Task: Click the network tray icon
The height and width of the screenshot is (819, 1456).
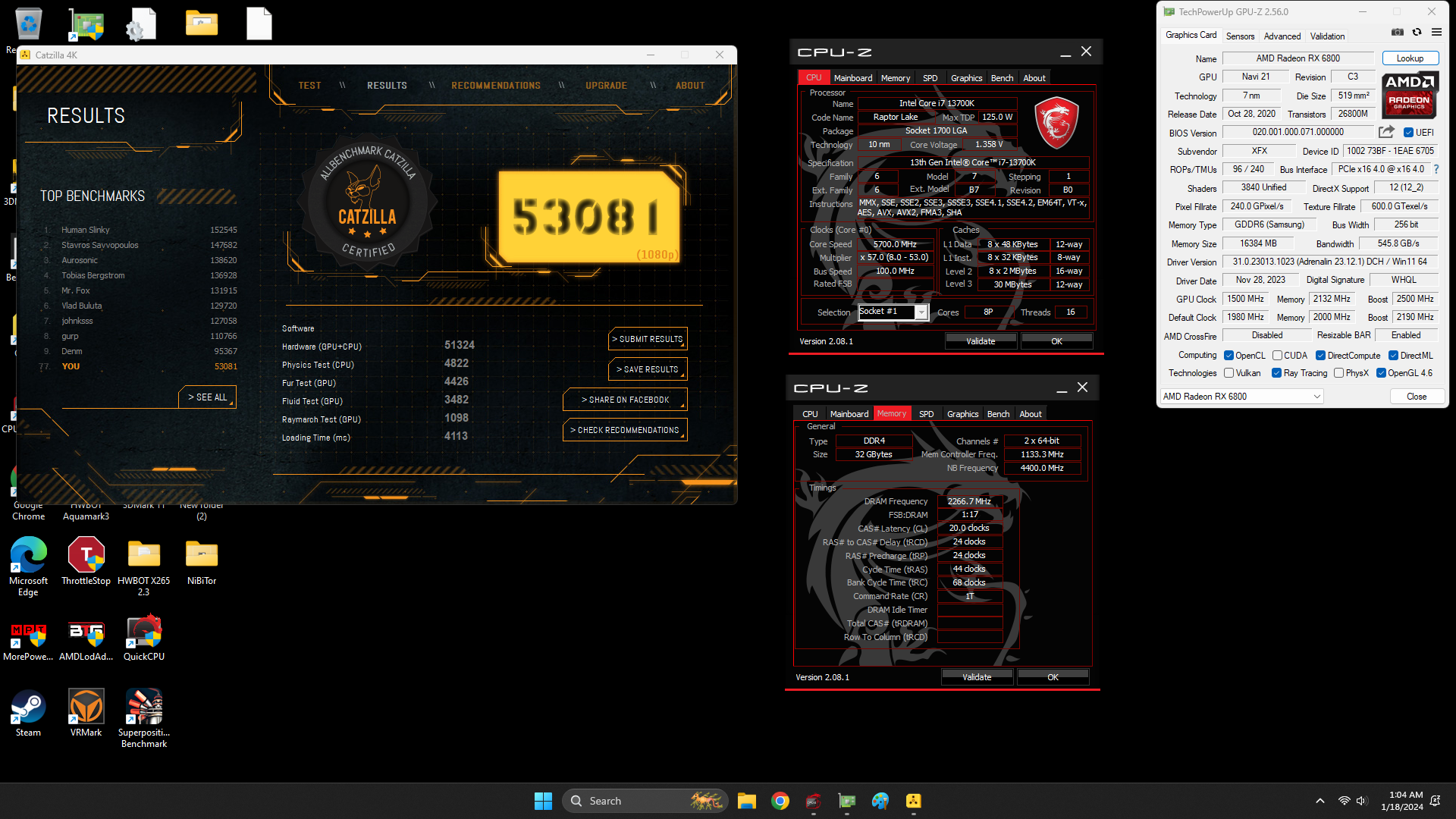Action: pyautogui.click(x=1344, y=801)
